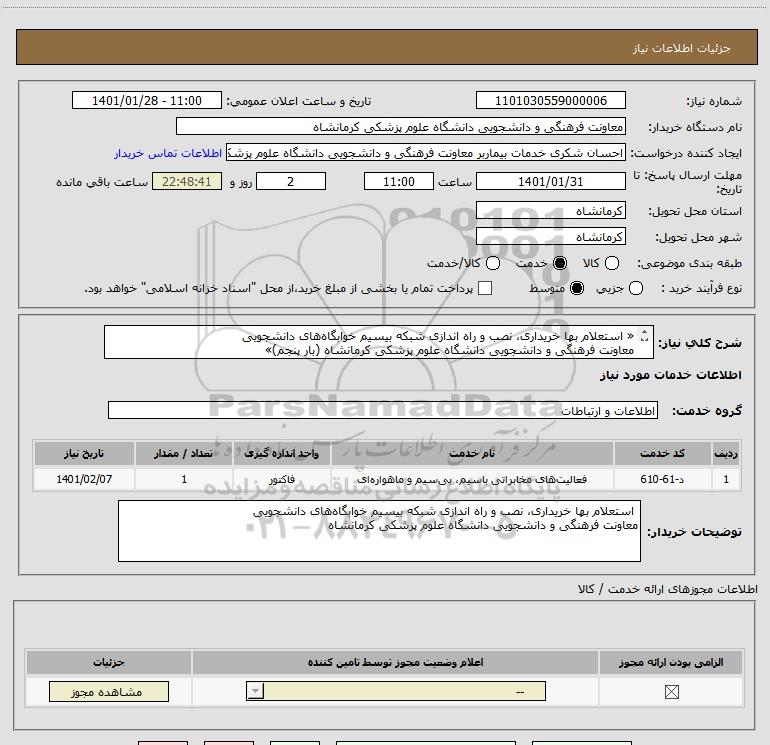Click the واحد اندازه گیری column header
Viewport: 770px width, 745px height.
click(x=282, y=453)
